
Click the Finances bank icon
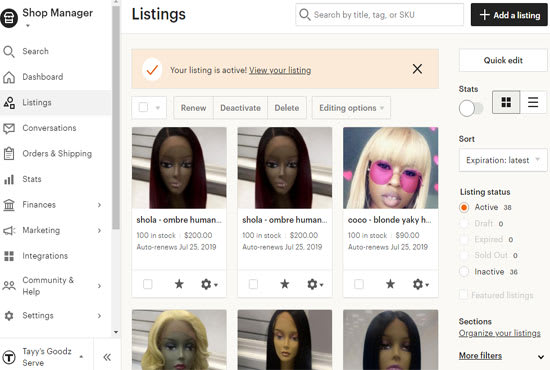point(9,205)
